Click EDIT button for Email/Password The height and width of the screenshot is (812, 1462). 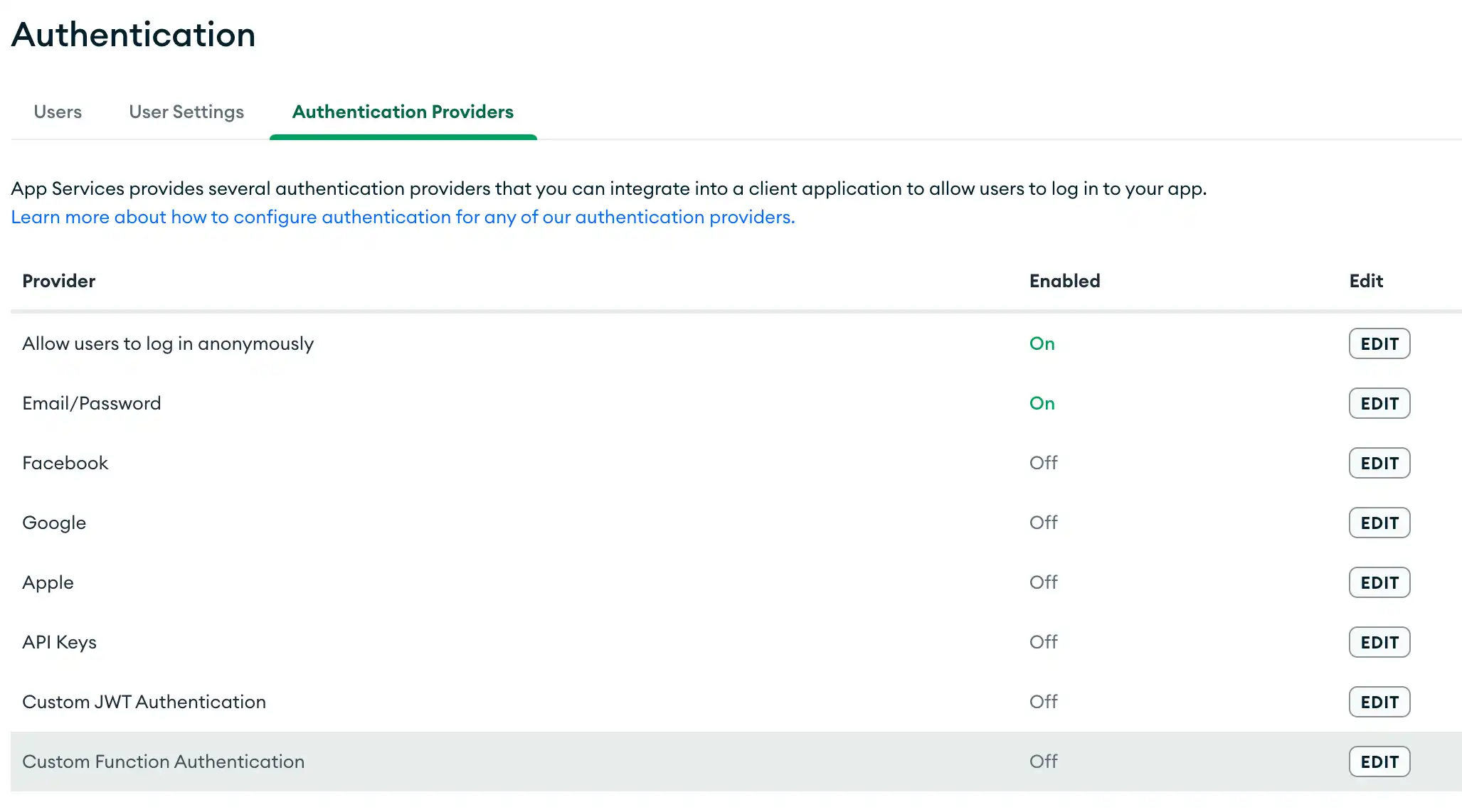[1380, 403]
